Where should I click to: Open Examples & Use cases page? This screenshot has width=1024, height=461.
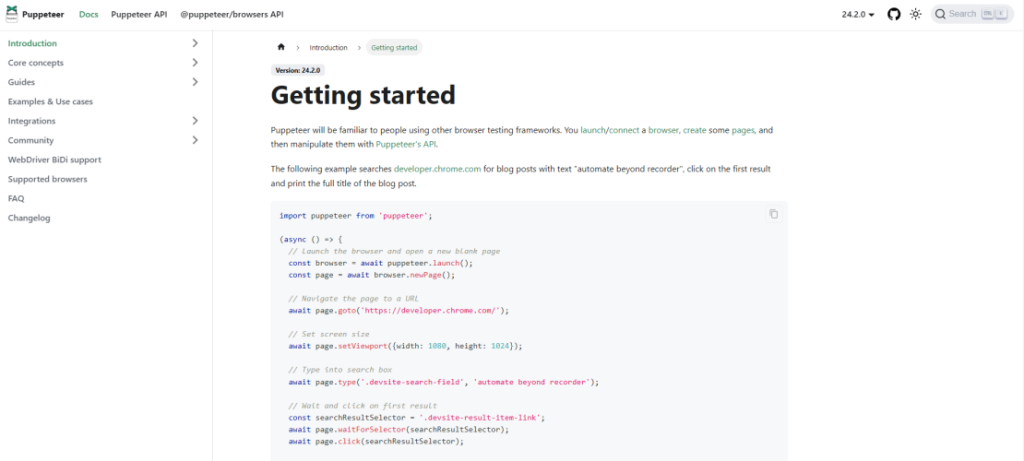point(50,102)
